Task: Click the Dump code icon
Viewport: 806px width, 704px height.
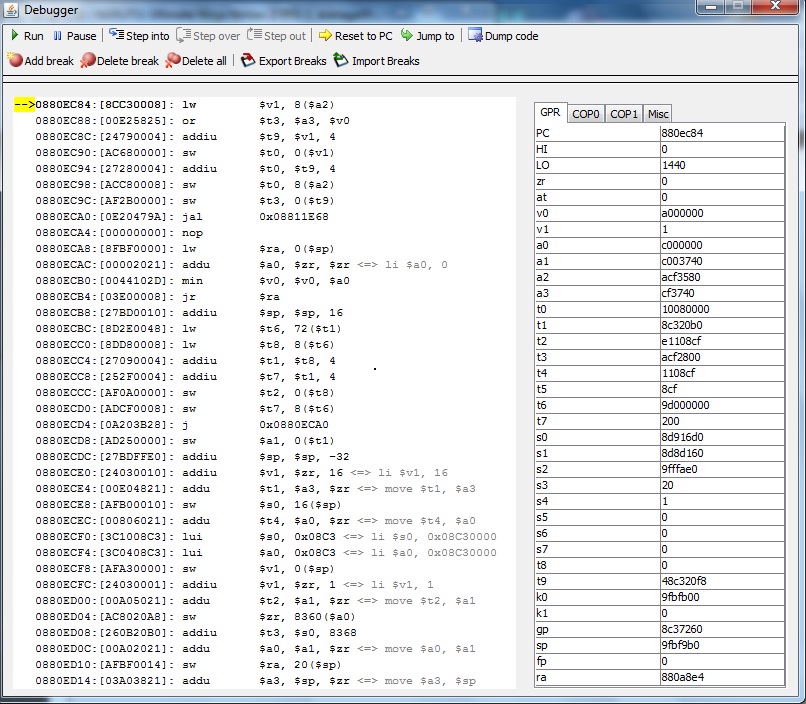Action: click(x=475, y=35)
